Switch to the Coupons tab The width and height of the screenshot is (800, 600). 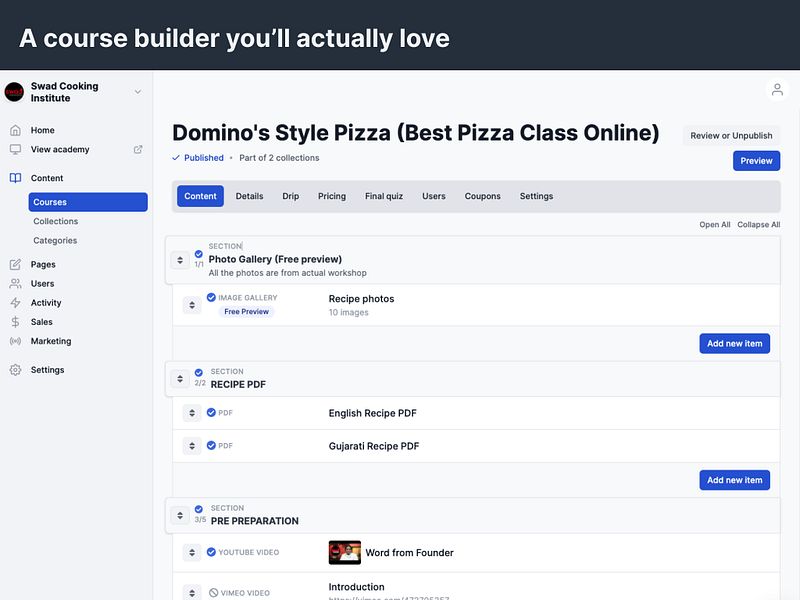tap(482, 196)
